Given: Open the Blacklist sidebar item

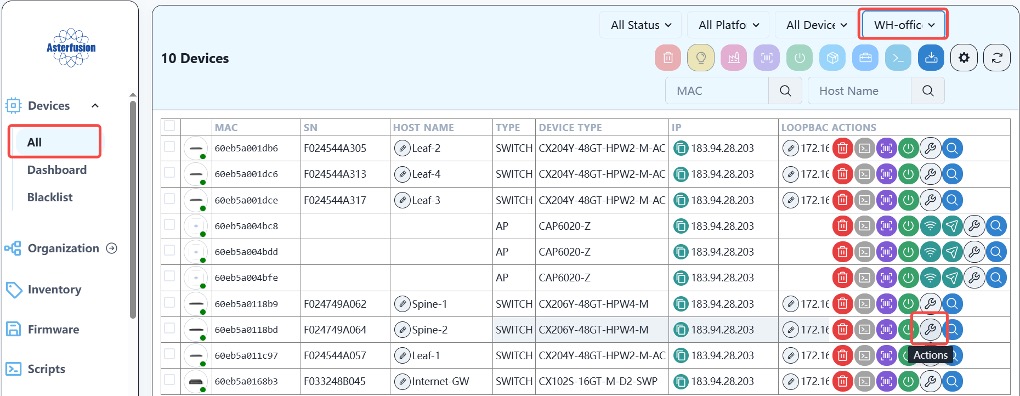Looking at the screenshot, I should pyautogui.click(x=50, y=197).
